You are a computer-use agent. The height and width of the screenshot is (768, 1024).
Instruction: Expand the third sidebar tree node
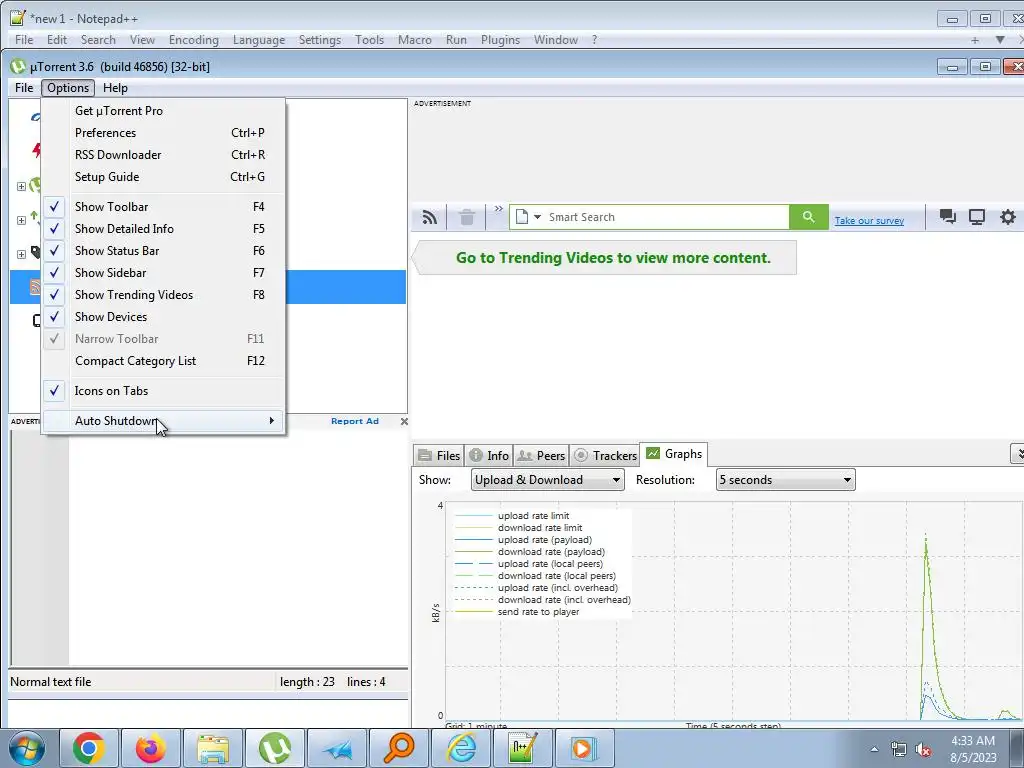pyautogui.click(x=21, y=254)
